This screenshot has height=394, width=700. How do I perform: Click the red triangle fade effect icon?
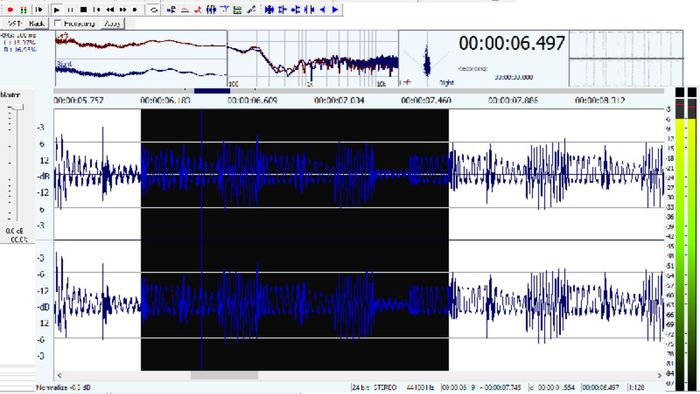[184, 9]
